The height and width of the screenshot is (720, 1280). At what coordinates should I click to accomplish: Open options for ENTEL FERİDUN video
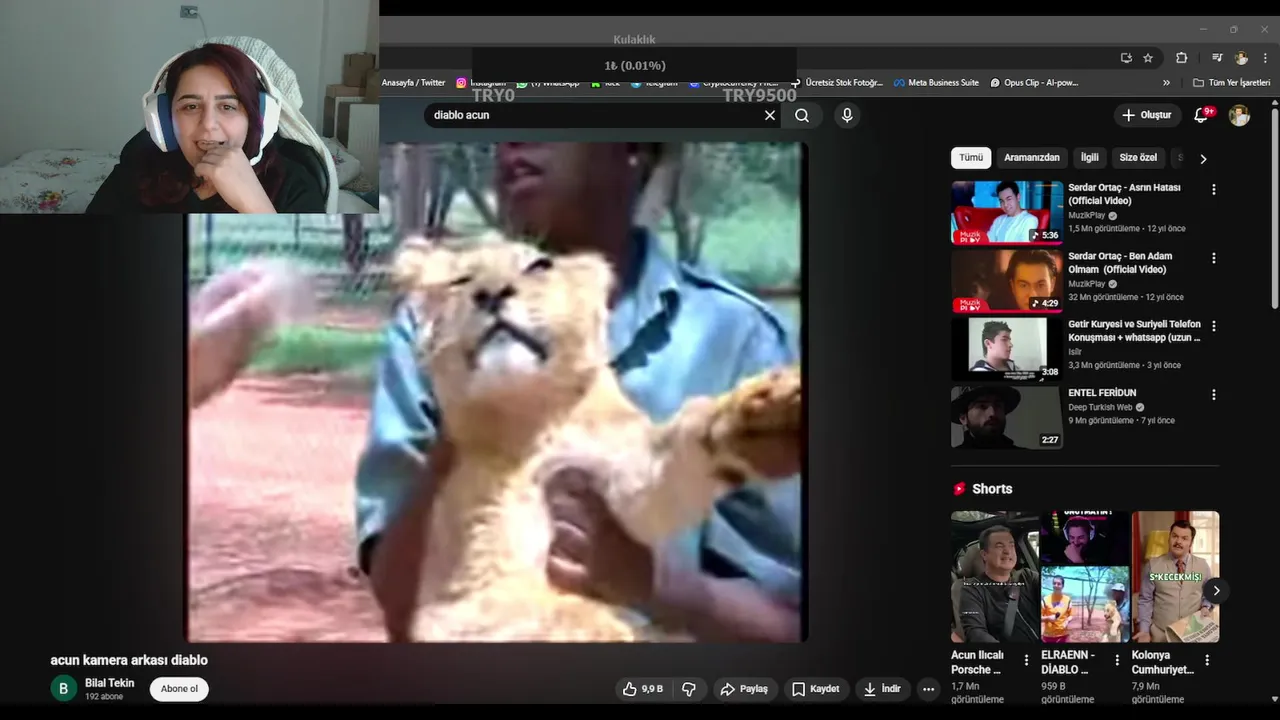pos(1214,395)
